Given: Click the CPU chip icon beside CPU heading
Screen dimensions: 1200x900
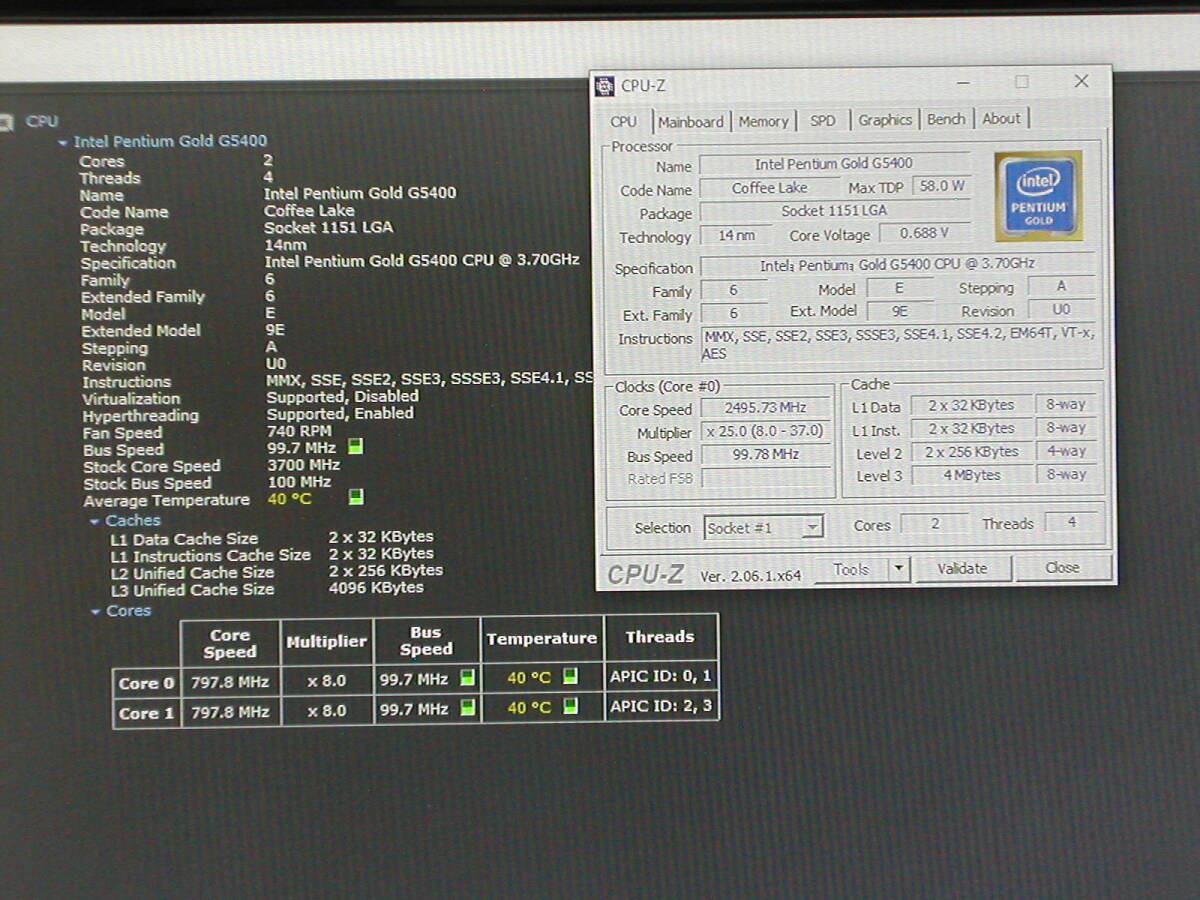Looking at the screenshot, I should 6,122.
